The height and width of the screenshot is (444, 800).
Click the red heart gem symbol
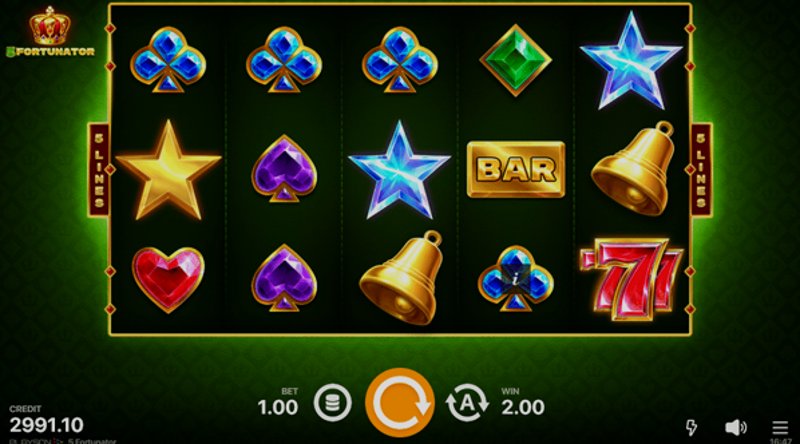coord(168,279)
